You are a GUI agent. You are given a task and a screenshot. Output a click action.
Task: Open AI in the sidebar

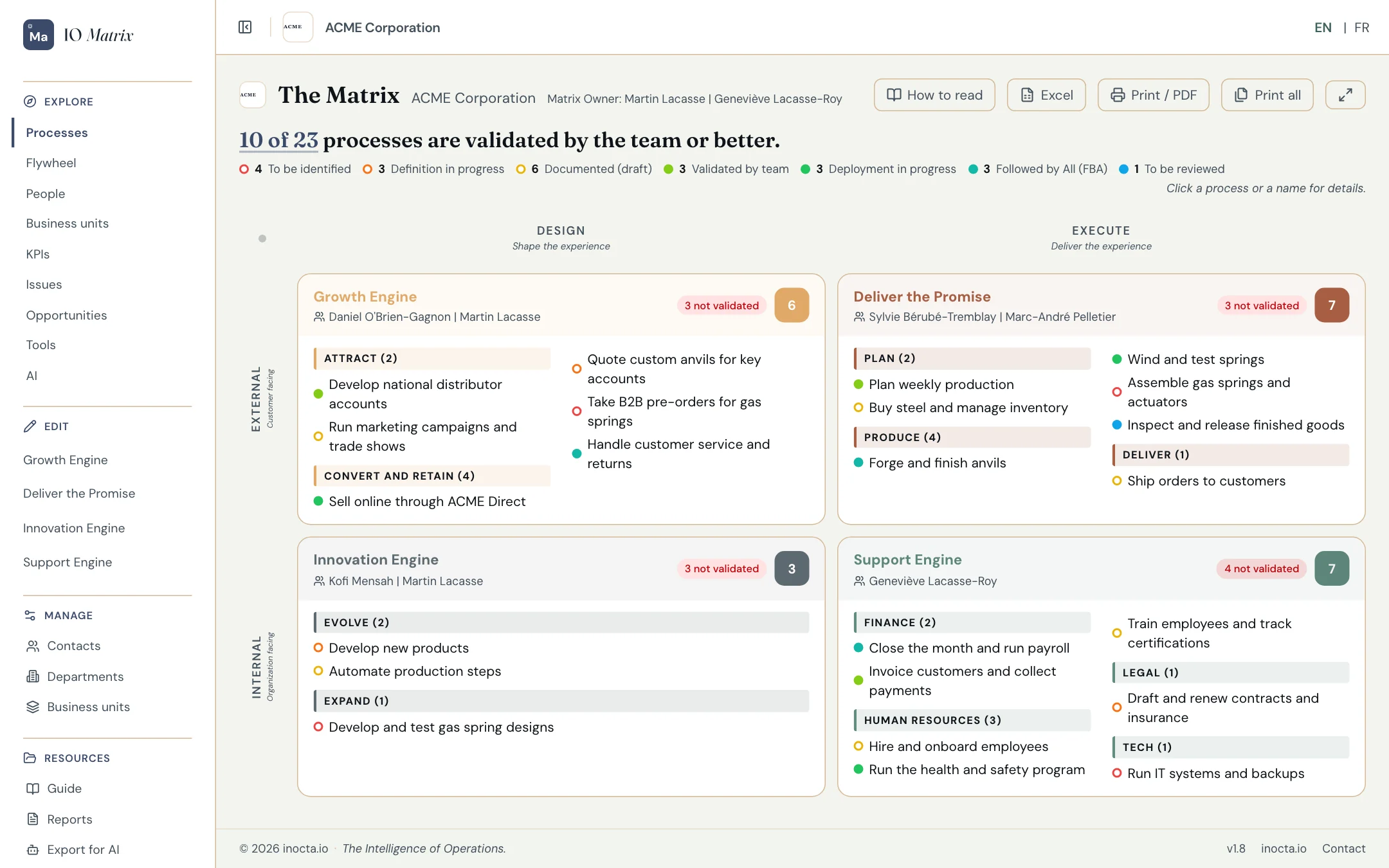32,375
